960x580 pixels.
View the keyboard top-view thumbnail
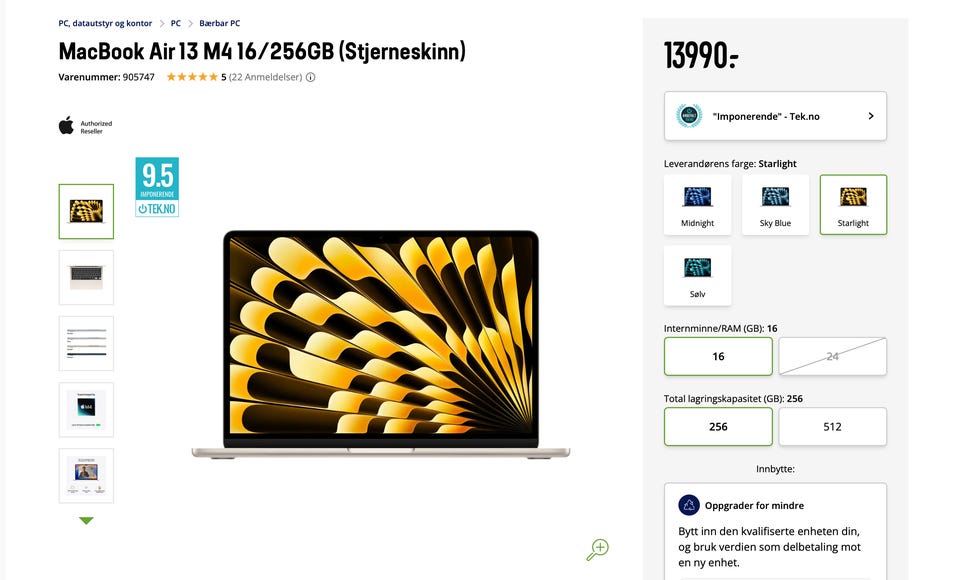[86, 277]
